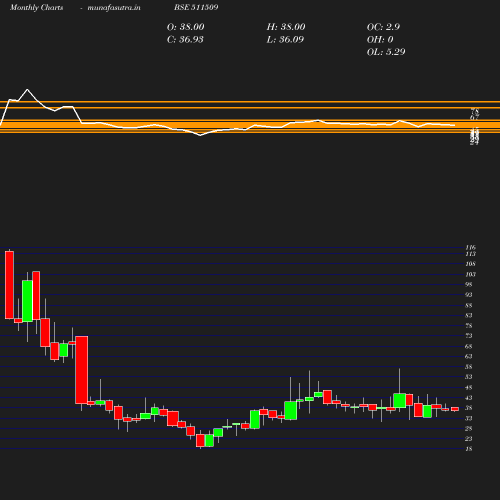The width and height of the screenshot is (500, 500).
Task: Click the 78 price axis label
Action: click(469, 326)
